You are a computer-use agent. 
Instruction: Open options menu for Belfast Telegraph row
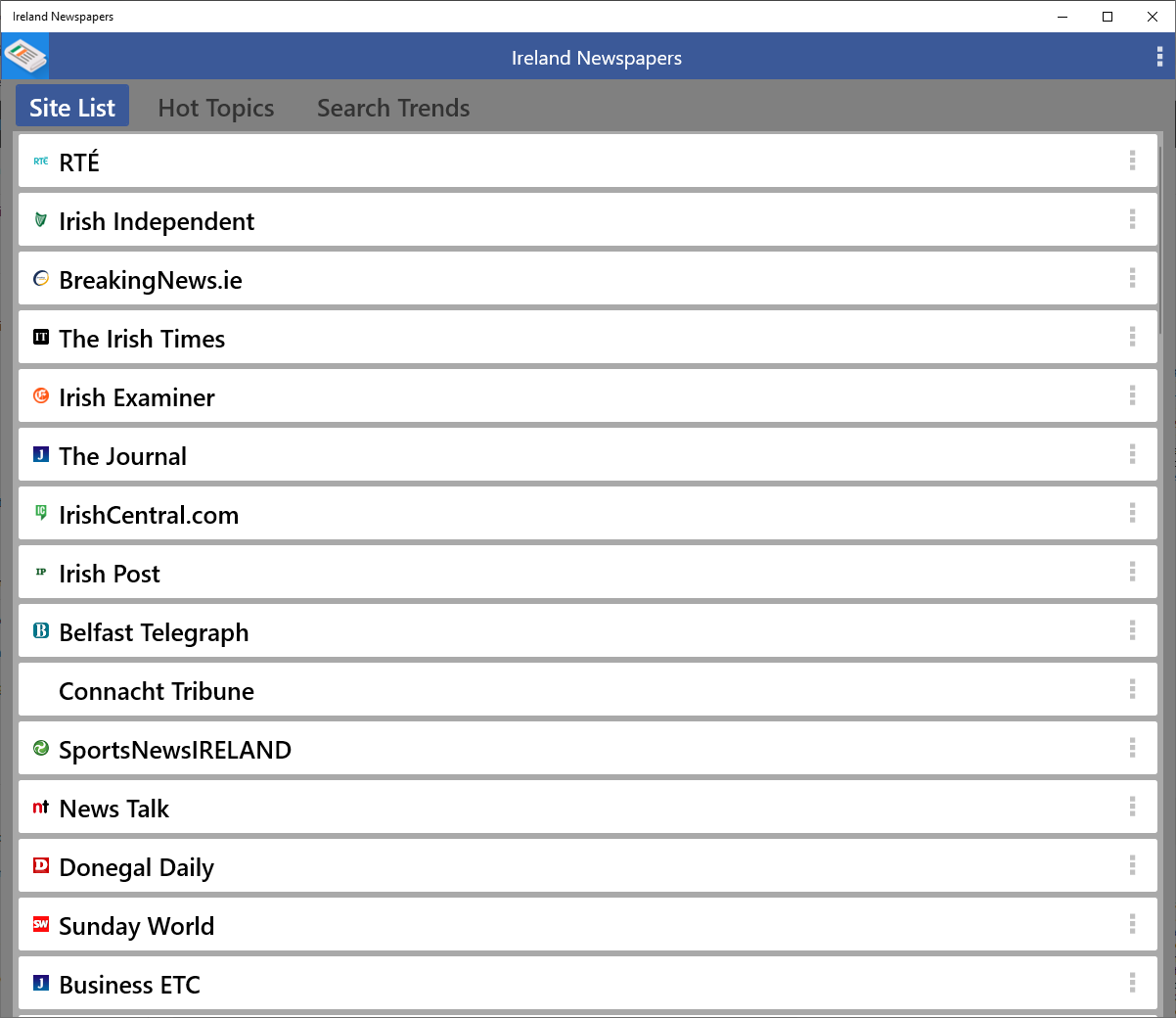tap(1132, 630)
